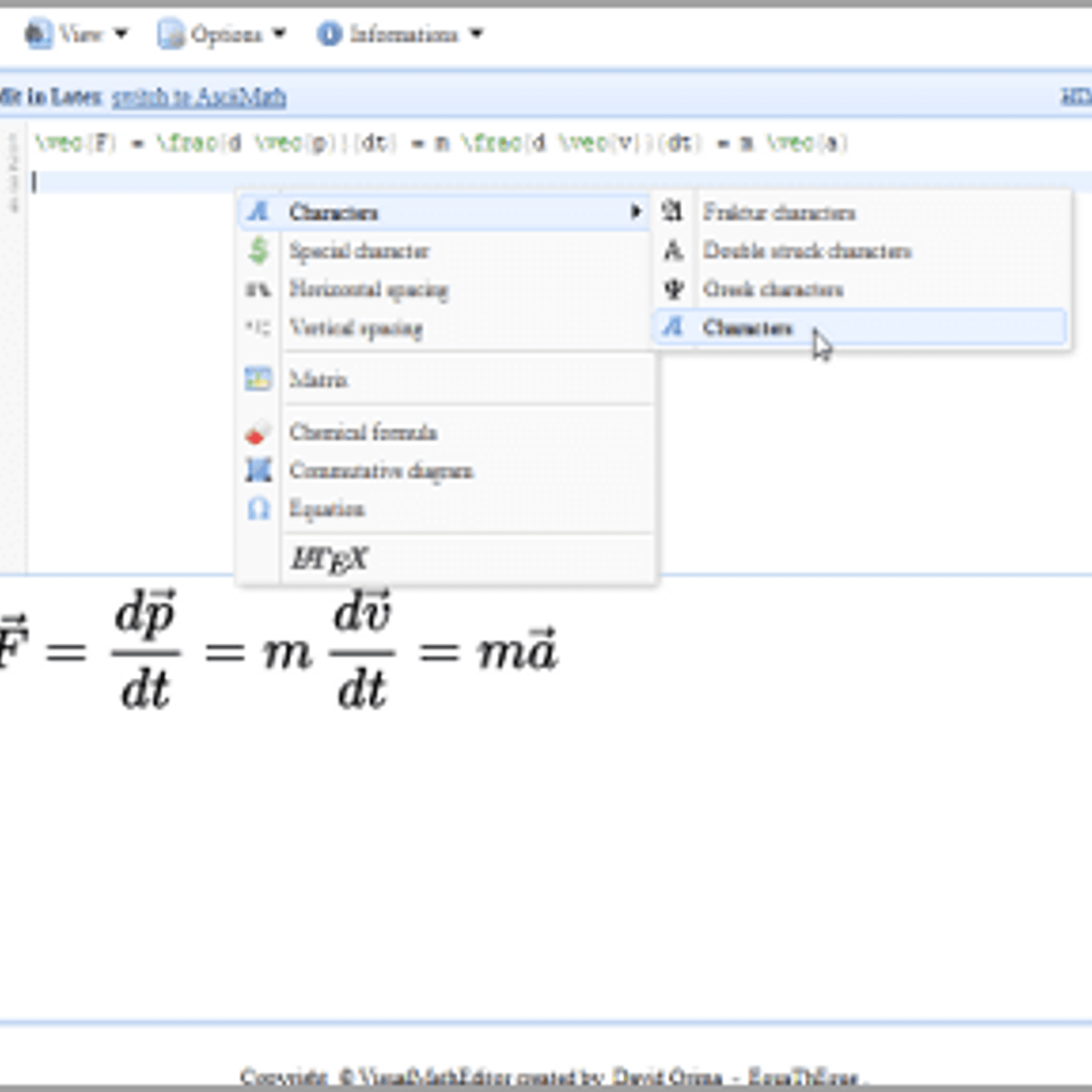Click the Double struck characters icon
1092x1092 pixels.
click(x=673, y=250)
